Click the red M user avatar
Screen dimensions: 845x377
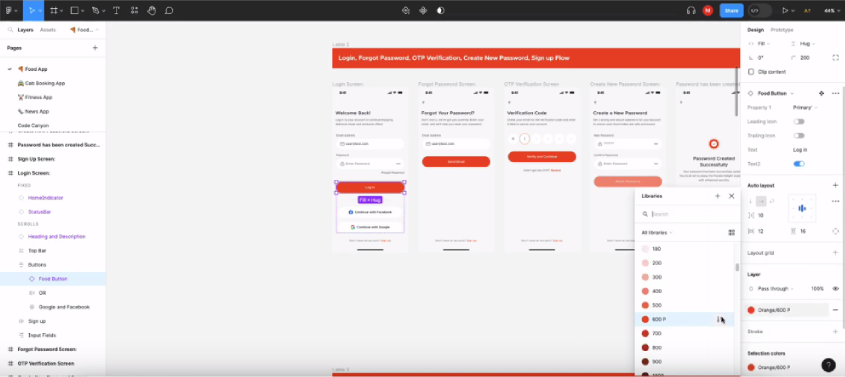[708, 10]
